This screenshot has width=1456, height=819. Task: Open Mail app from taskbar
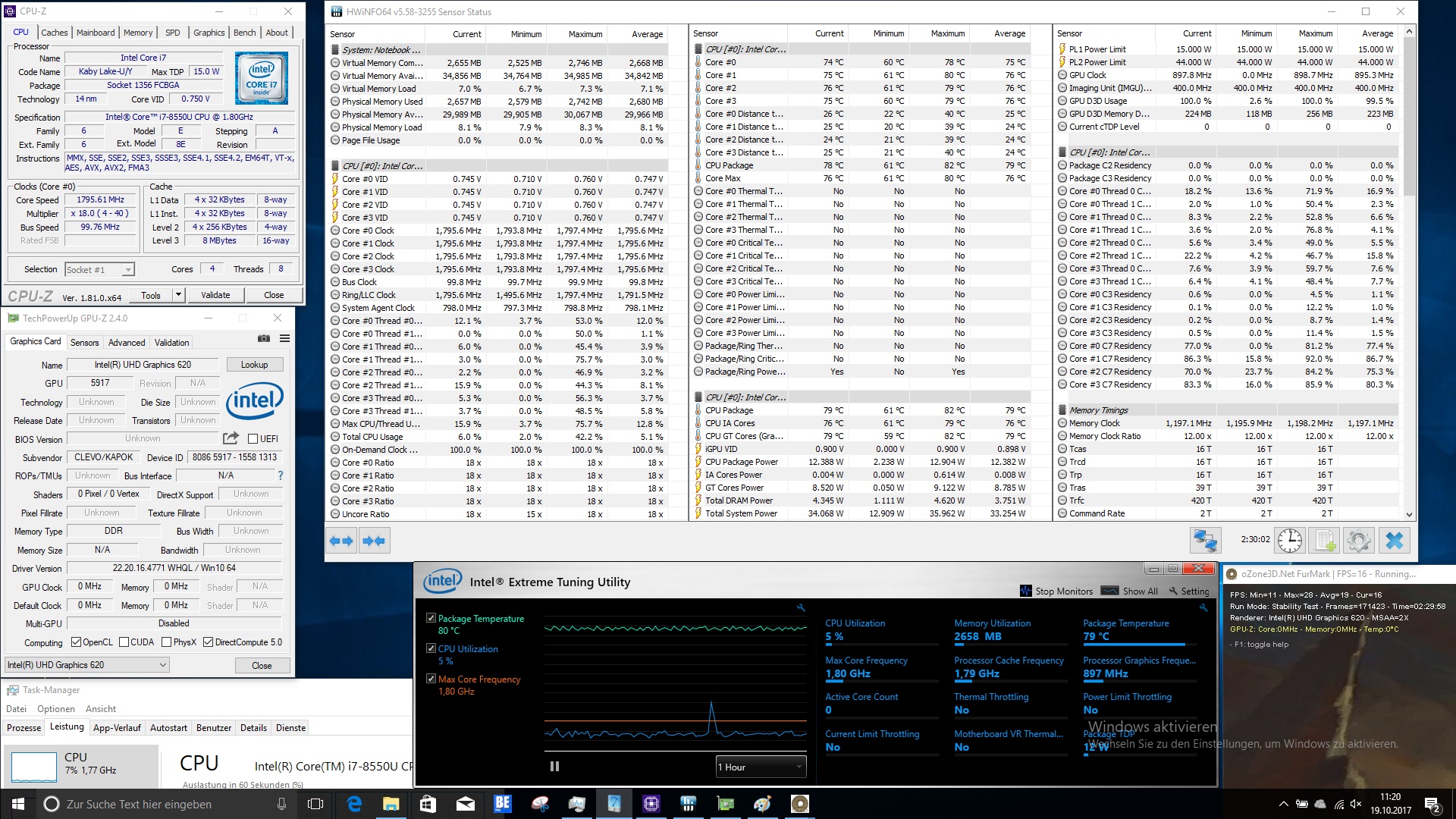point(465,804)
